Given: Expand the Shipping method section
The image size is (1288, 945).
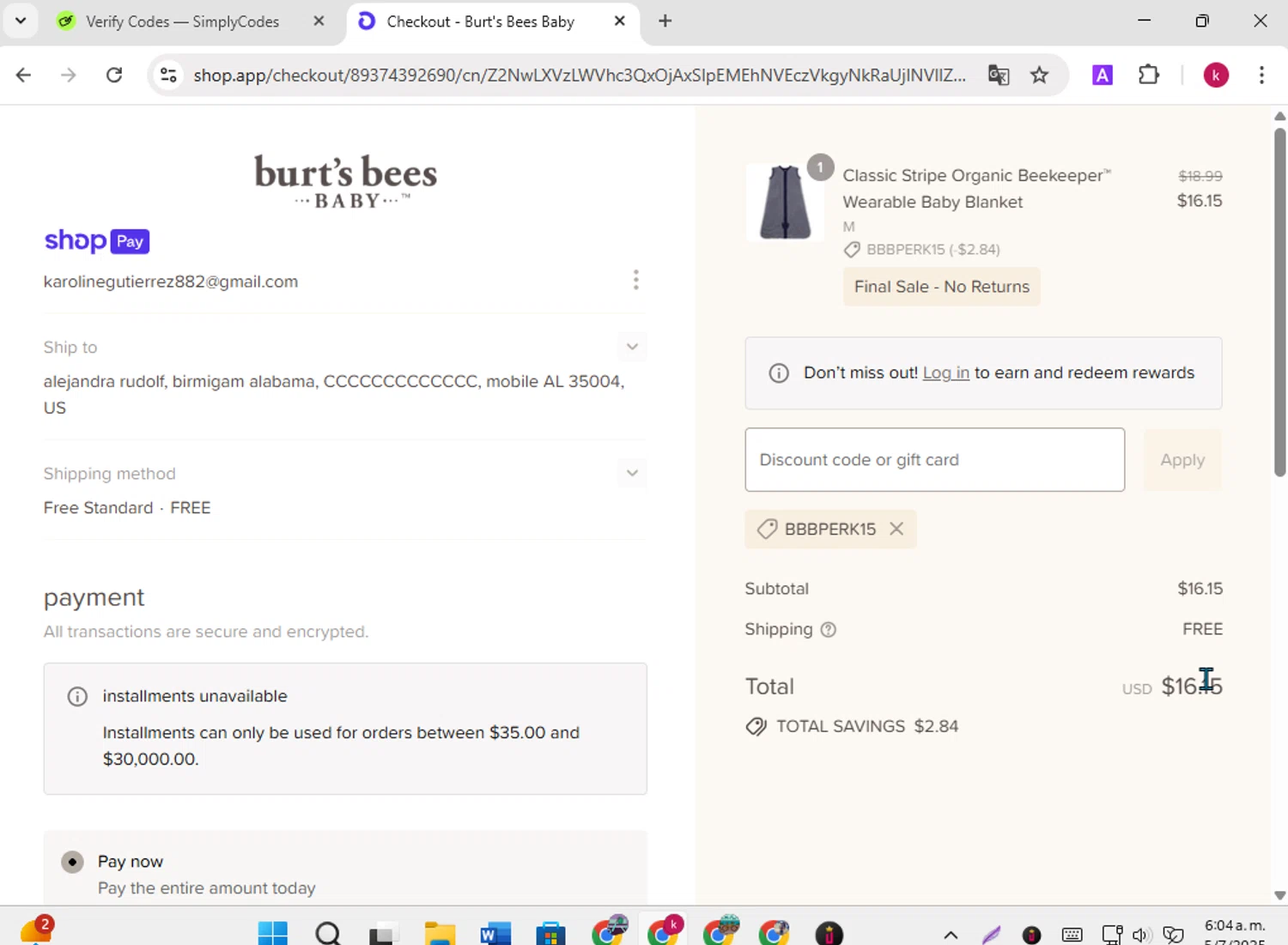Looking at the screenshot, I should click(632, 473).
